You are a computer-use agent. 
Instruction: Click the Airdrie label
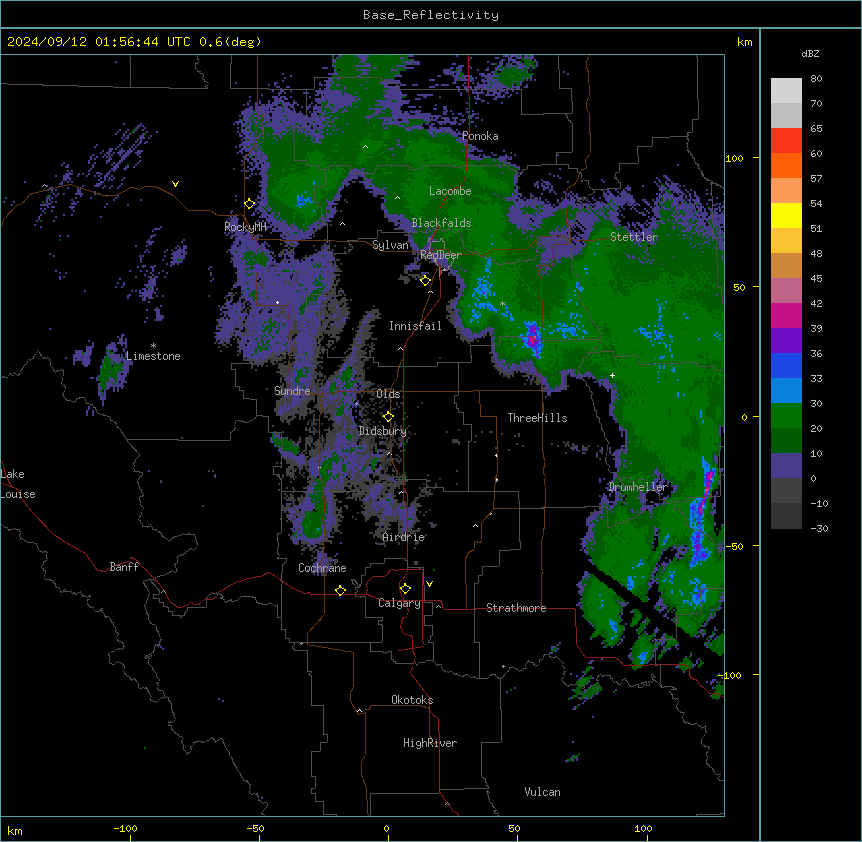click(x=404, y=537)
